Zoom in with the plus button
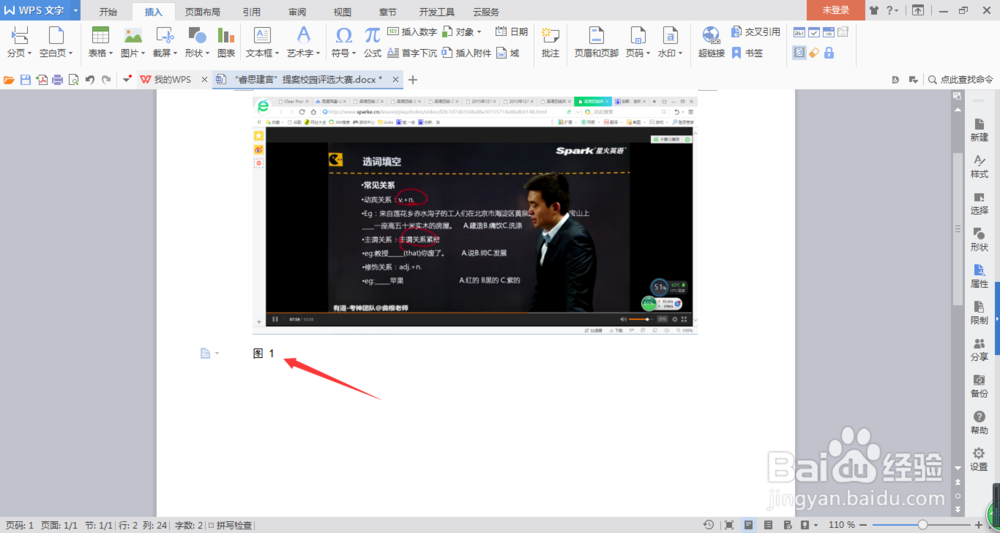Viewport: 1000px width, 533px height. (980, 525)
